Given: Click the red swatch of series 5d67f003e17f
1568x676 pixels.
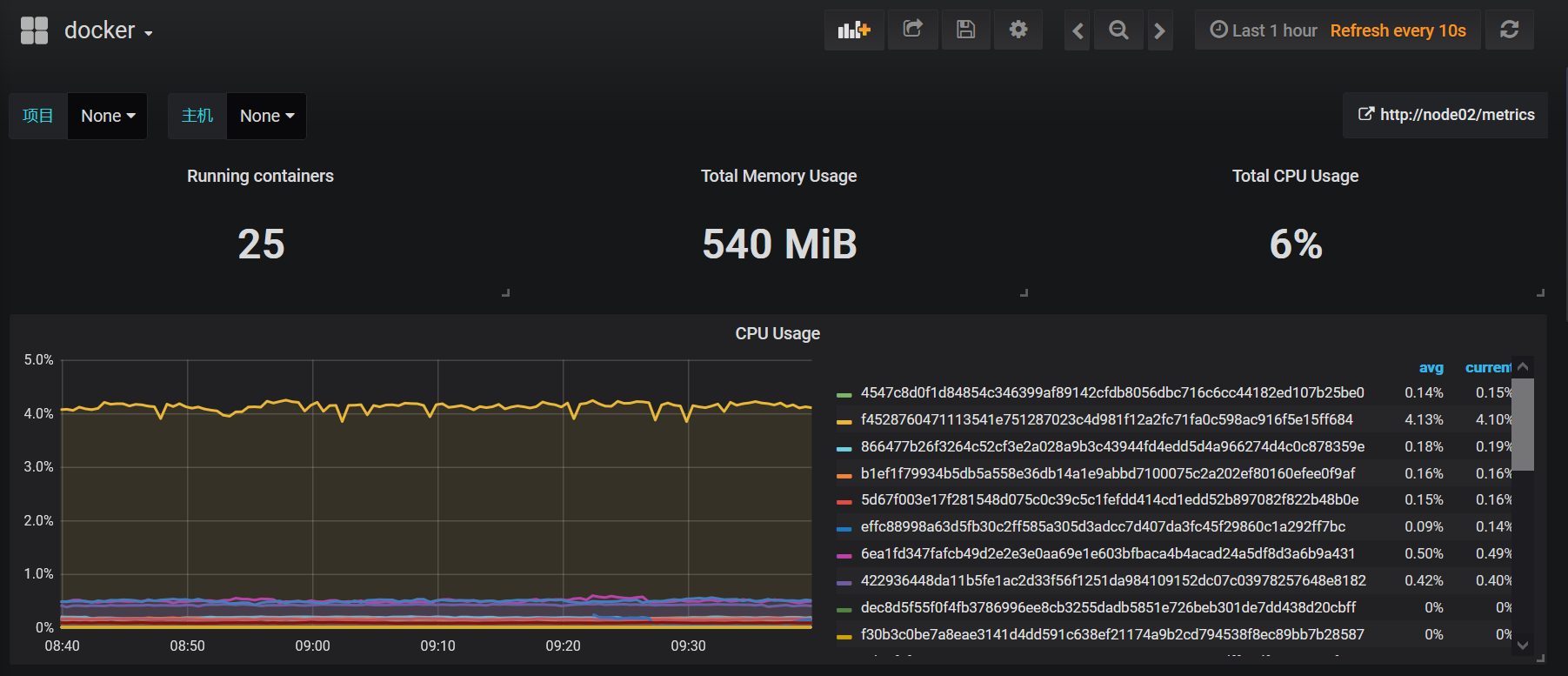Looking at the screenshot, I should point(844,502).
